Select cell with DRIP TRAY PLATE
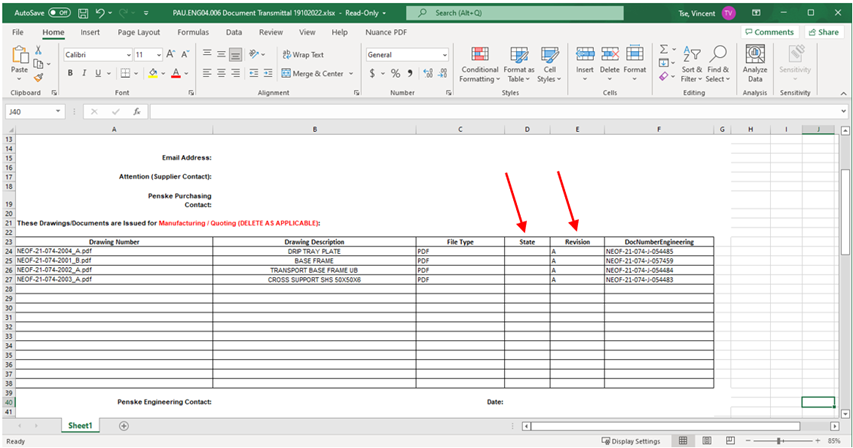Screen dimensions: 853x448 [x=314, y=251]
